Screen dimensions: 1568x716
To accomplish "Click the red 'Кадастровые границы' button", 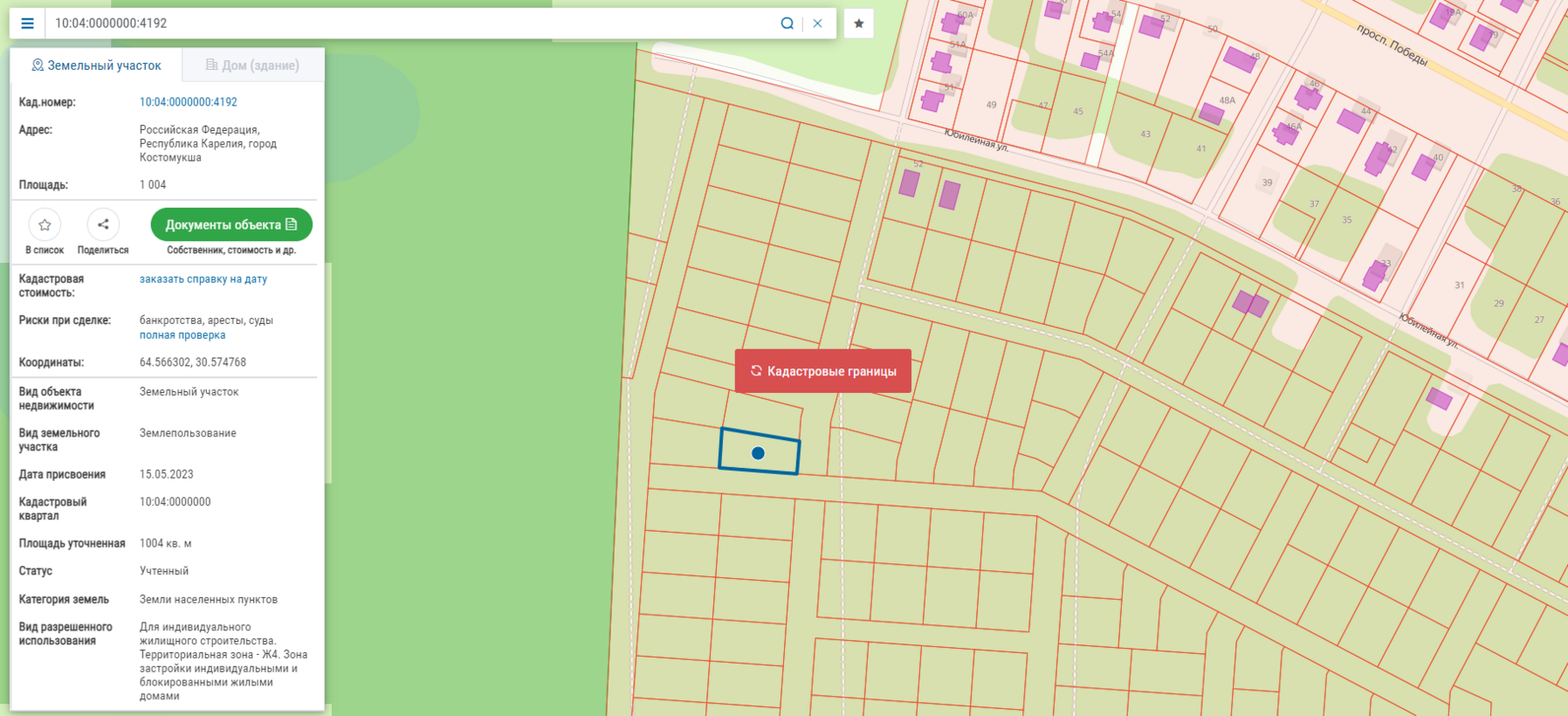I will [822, 371].
